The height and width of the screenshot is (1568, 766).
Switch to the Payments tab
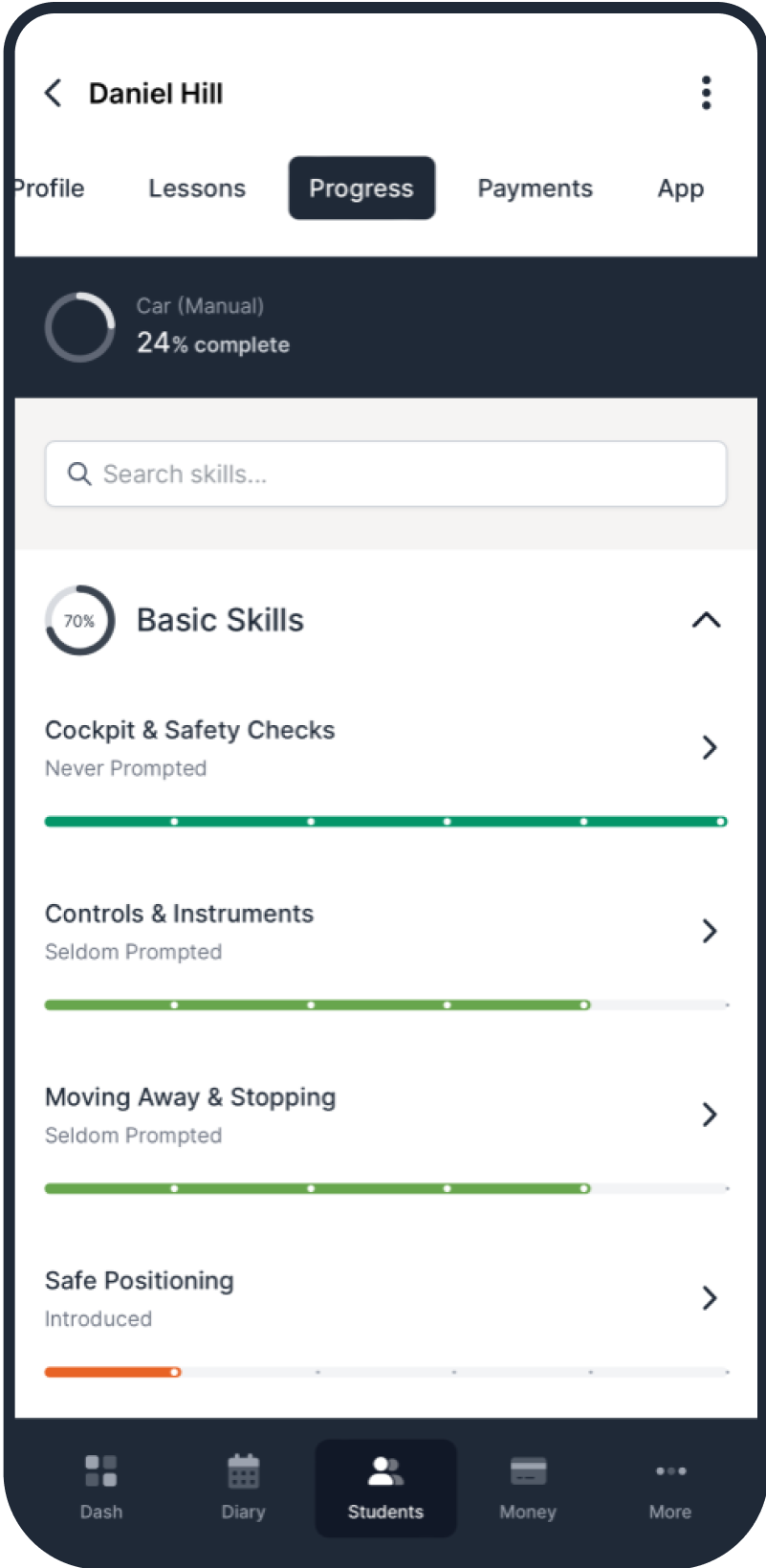pos(535,188)
